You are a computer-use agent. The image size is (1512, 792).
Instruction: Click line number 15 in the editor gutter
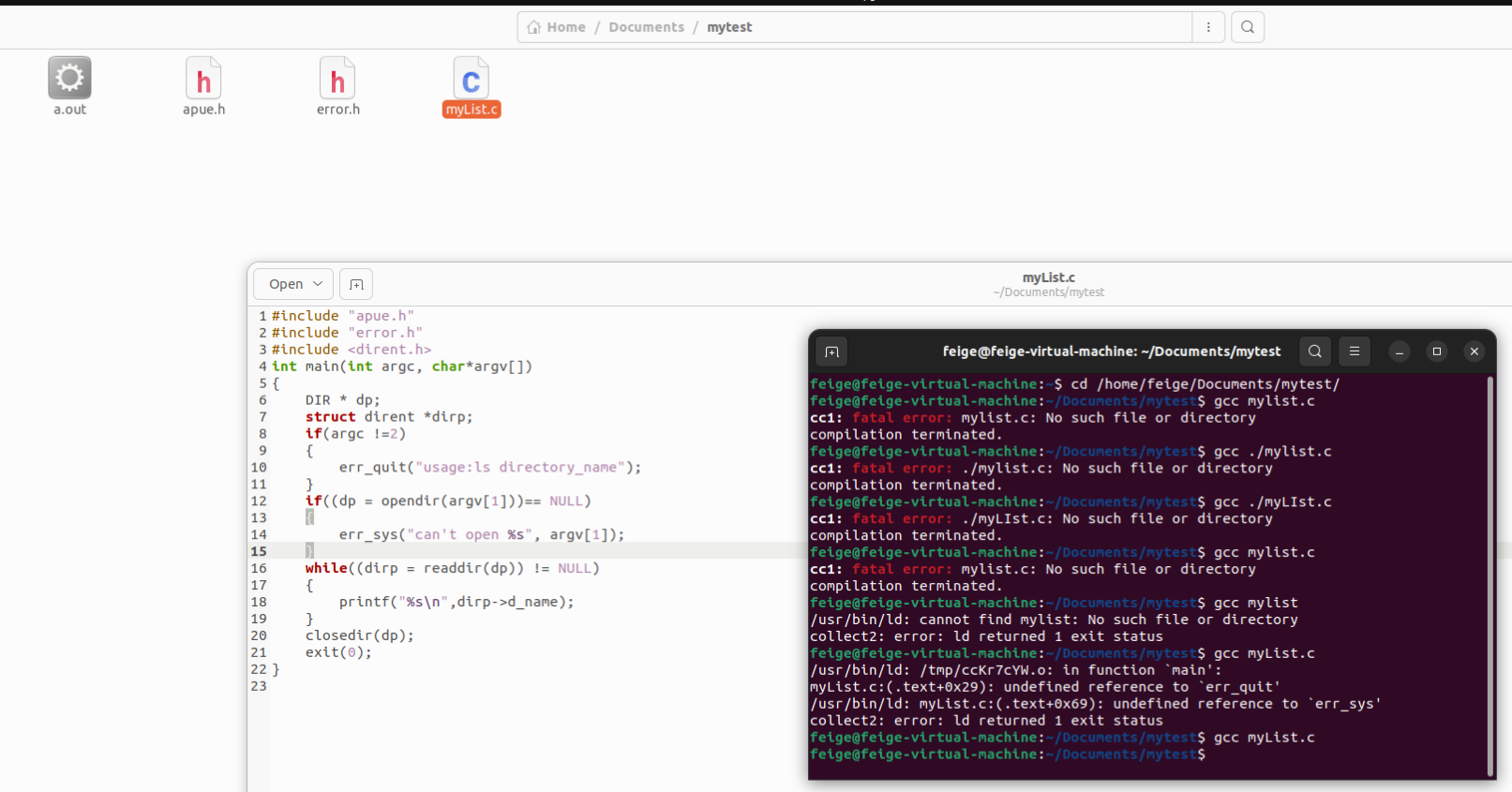pyautogui.click(x=259, y=552)
